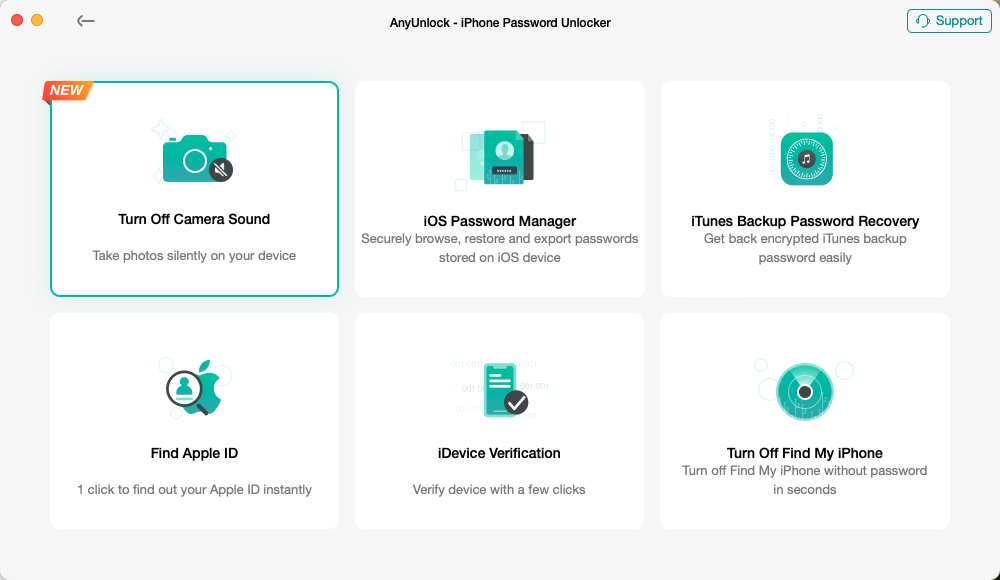The width and height of the screenshot is (1000, 580).
Task: Click 'Securely browse, restore and export passwords' text
Action: (x=499, y=239)
